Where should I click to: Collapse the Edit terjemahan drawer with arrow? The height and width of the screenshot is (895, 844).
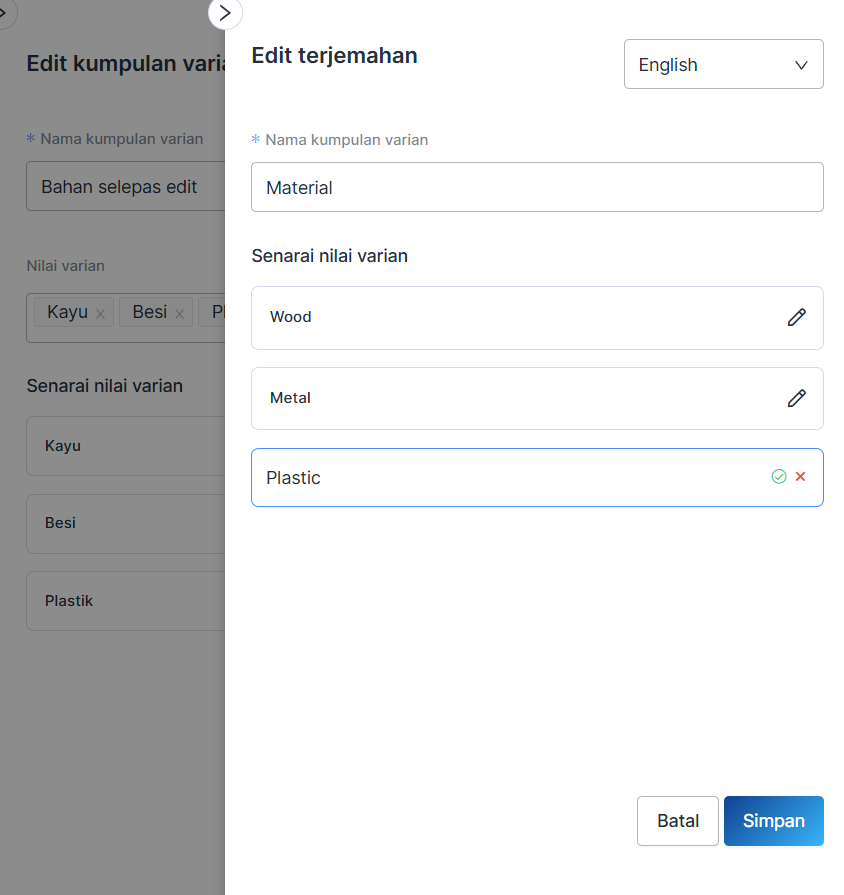(x=225, y=13)
